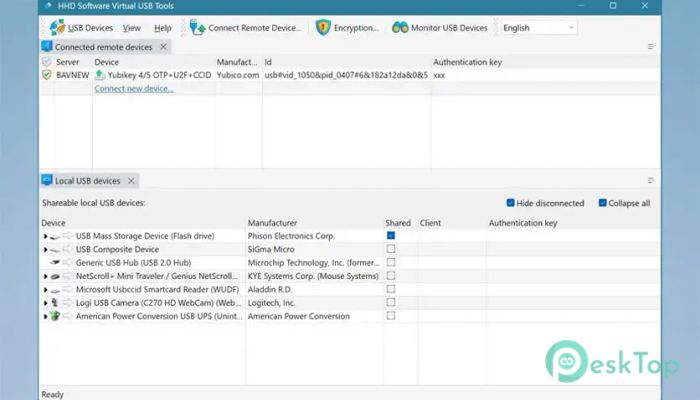Click the Yubico.com manufacturer cell
The height and width of the screenshot is (400, 700).
click(238, 75)
